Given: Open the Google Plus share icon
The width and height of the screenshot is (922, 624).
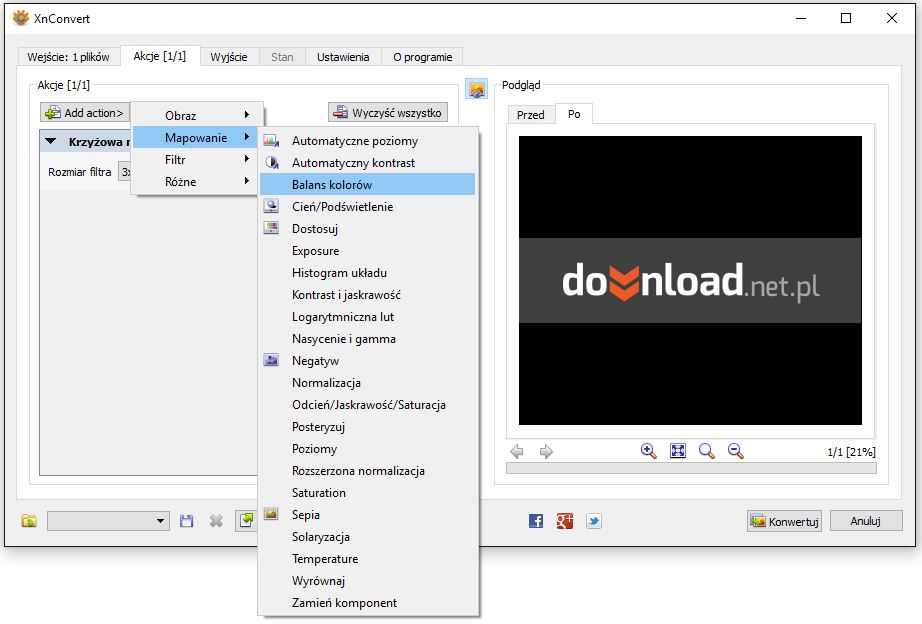Looking at the screenshot, I should coord(564,521).
